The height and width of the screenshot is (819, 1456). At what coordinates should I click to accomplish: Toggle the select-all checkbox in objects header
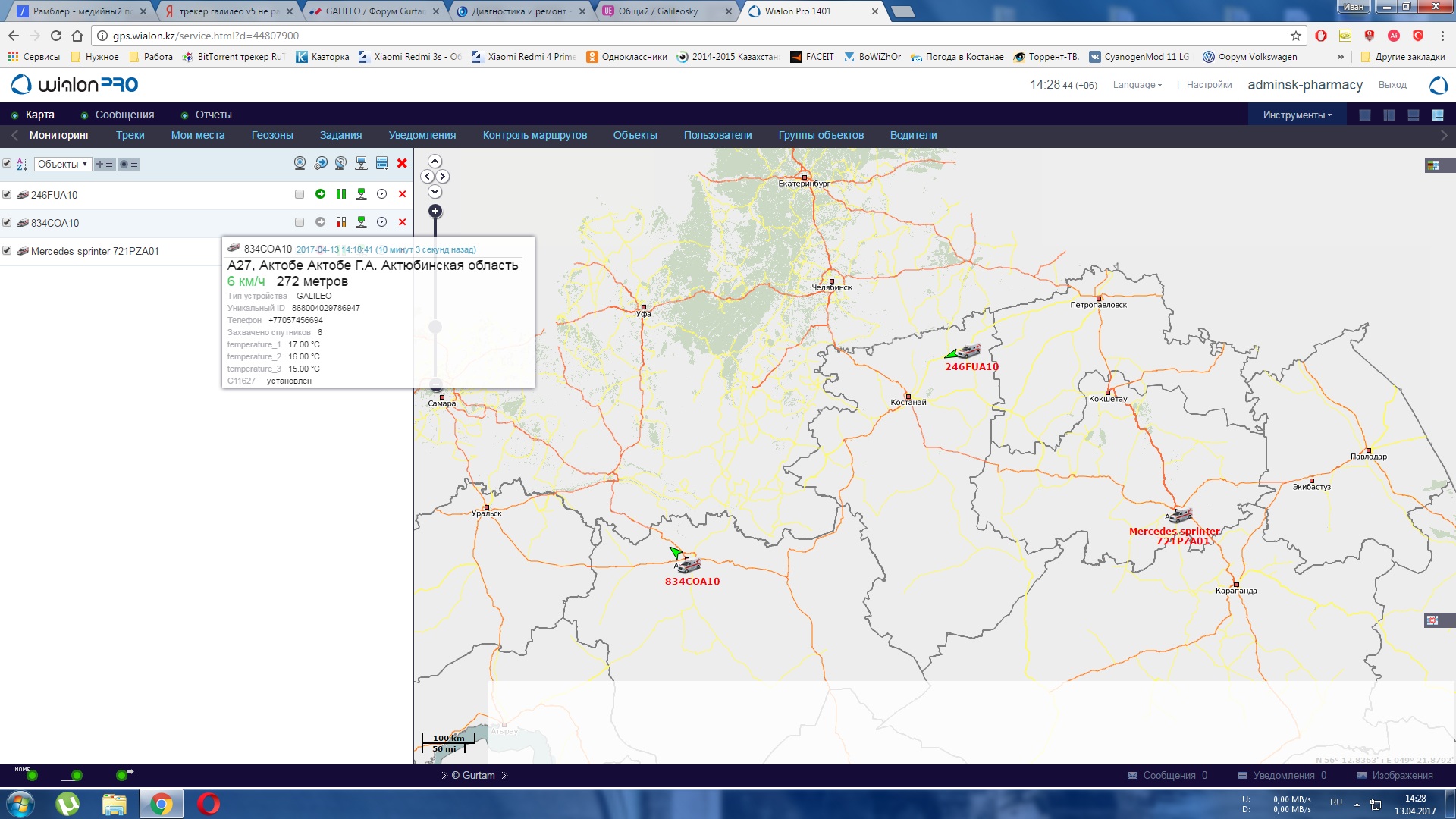(x=7, y=164)
